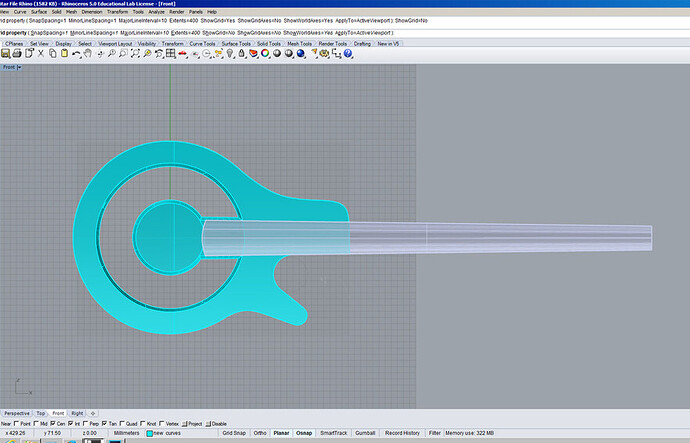This screenshot has width=690, height=443.
Task: Switch to the Surface Tools toolbar tab
Action: point(236,44)
